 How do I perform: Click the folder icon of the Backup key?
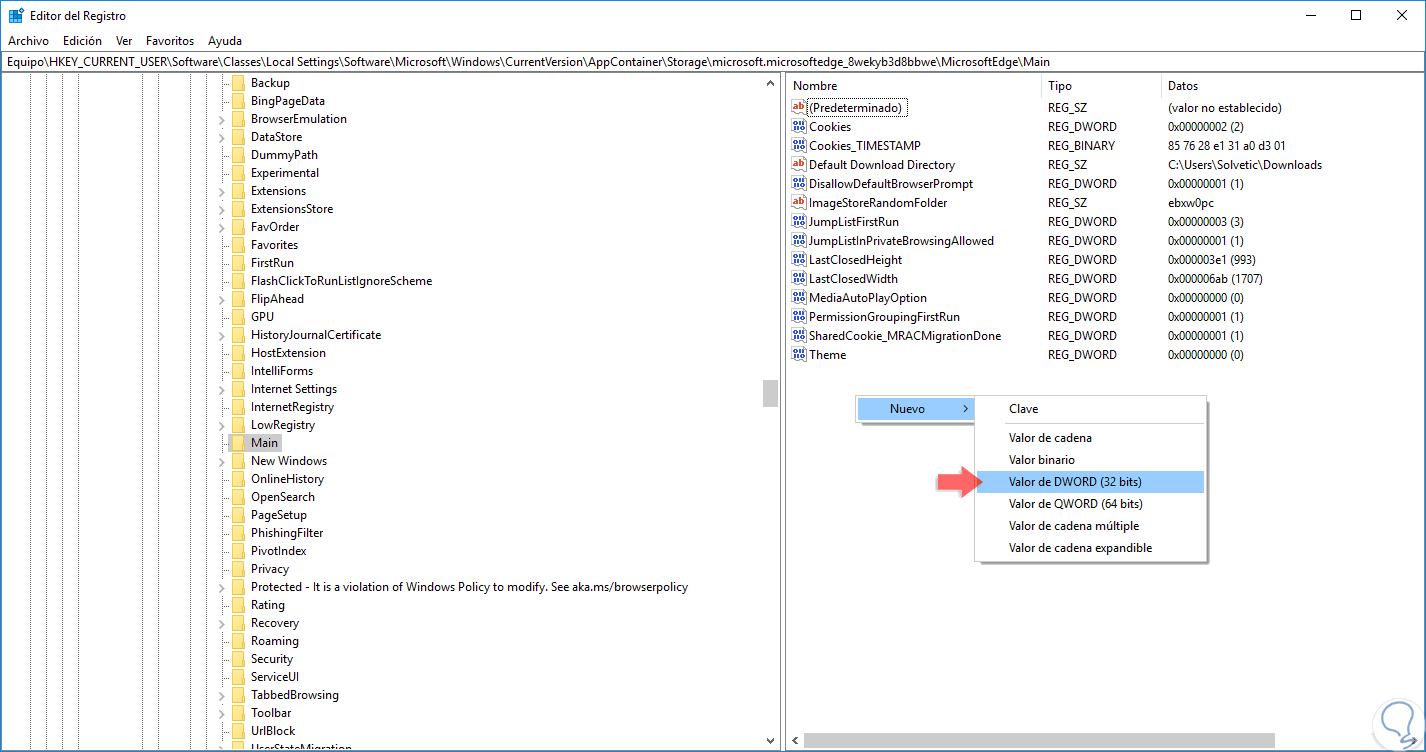pos(238,83)
